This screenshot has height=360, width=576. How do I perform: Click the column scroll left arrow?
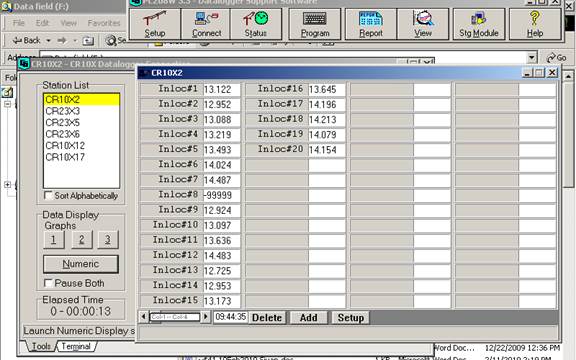click(143, 317)
